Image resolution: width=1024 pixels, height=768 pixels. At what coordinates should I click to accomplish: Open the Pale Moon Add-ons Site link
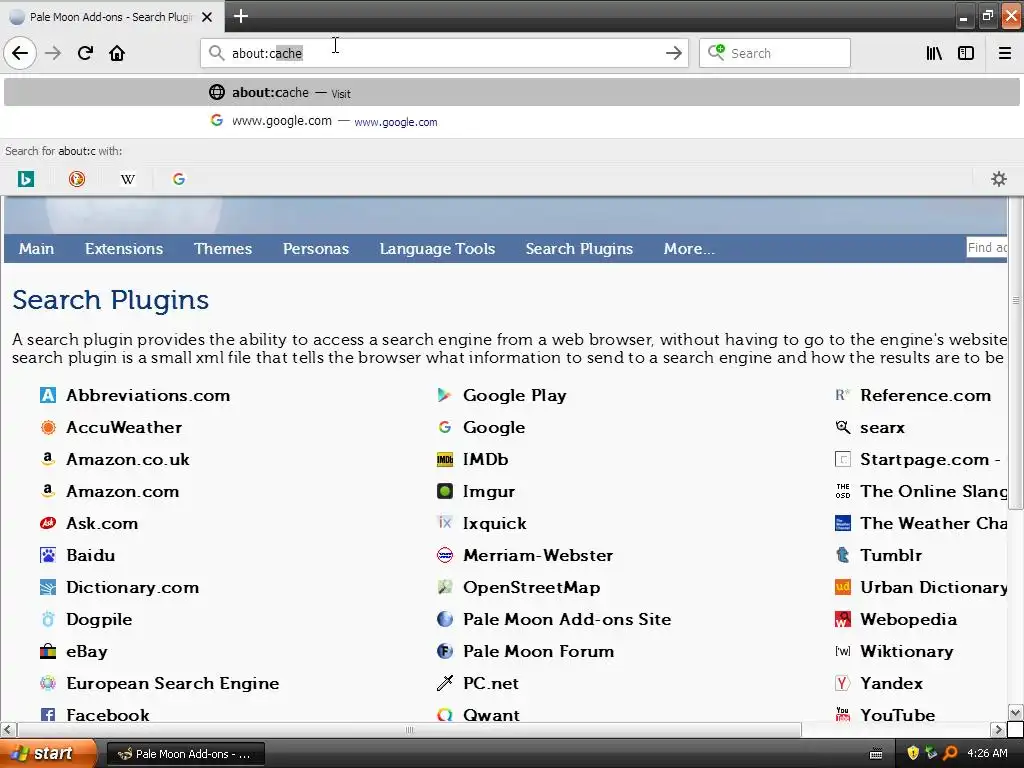click(x=567, y=619)
